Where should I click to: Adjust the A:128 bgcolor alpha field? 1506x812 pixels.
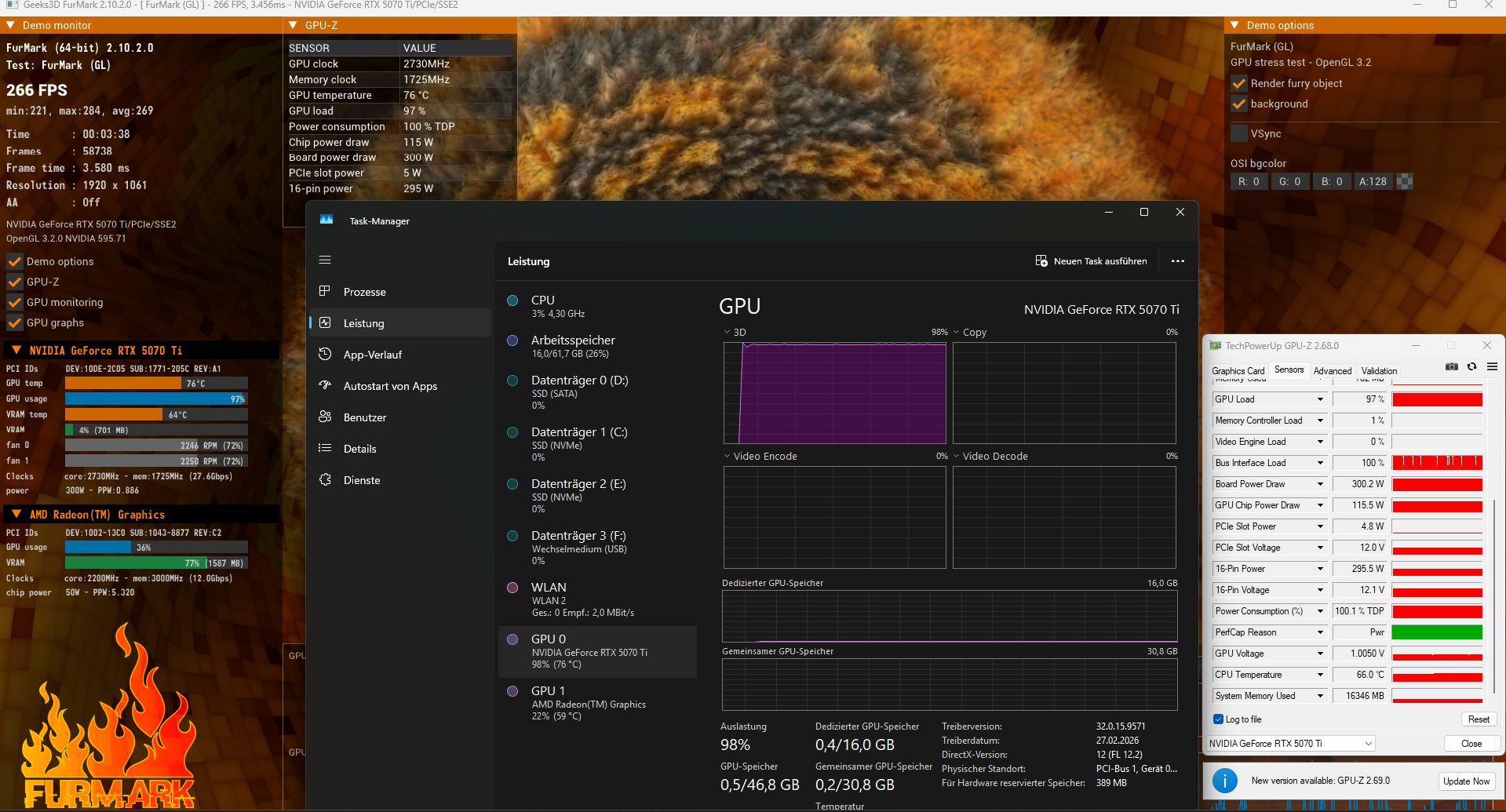(1373, 181)
